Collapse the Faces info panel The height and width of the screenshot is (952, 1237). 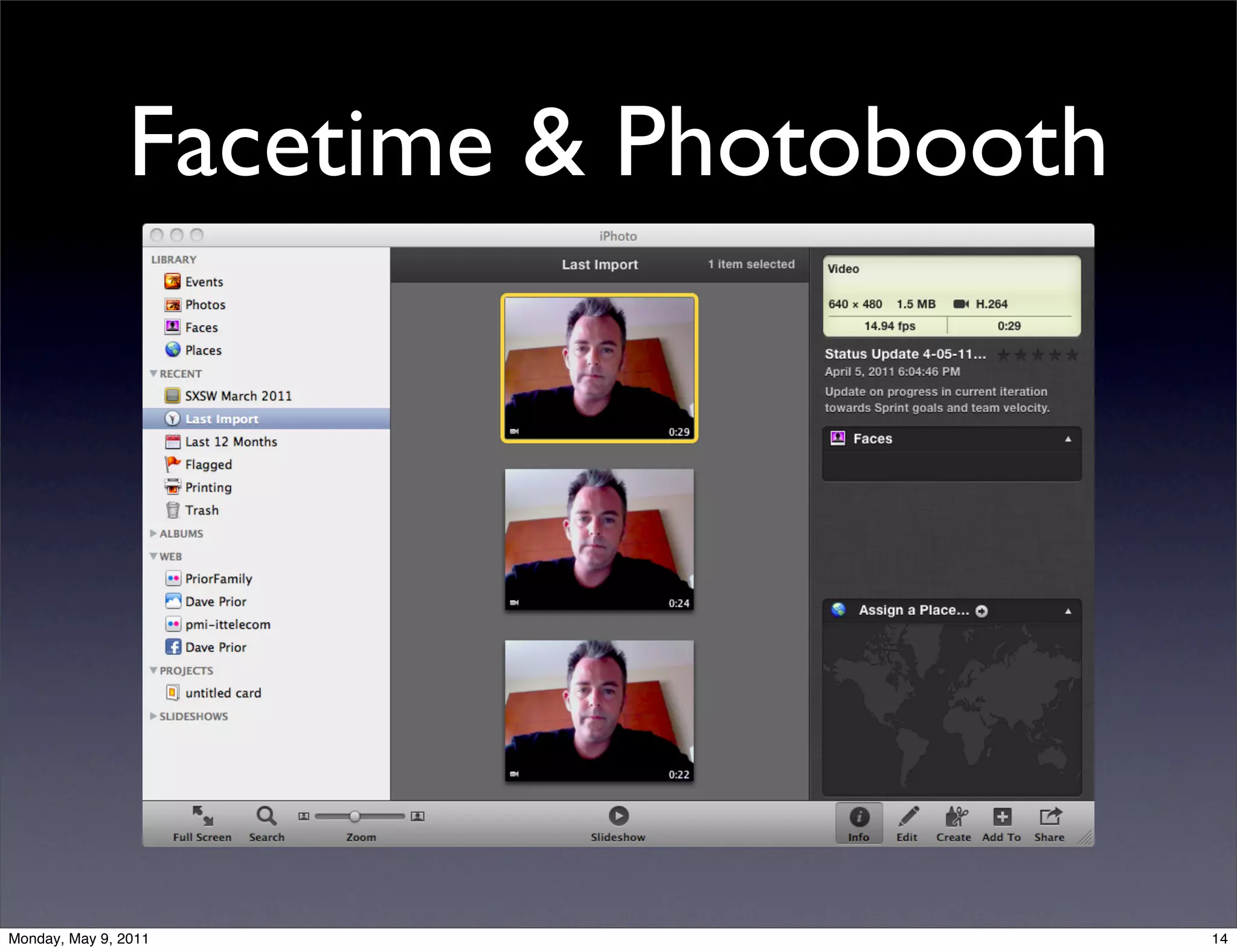point(1068,439)
